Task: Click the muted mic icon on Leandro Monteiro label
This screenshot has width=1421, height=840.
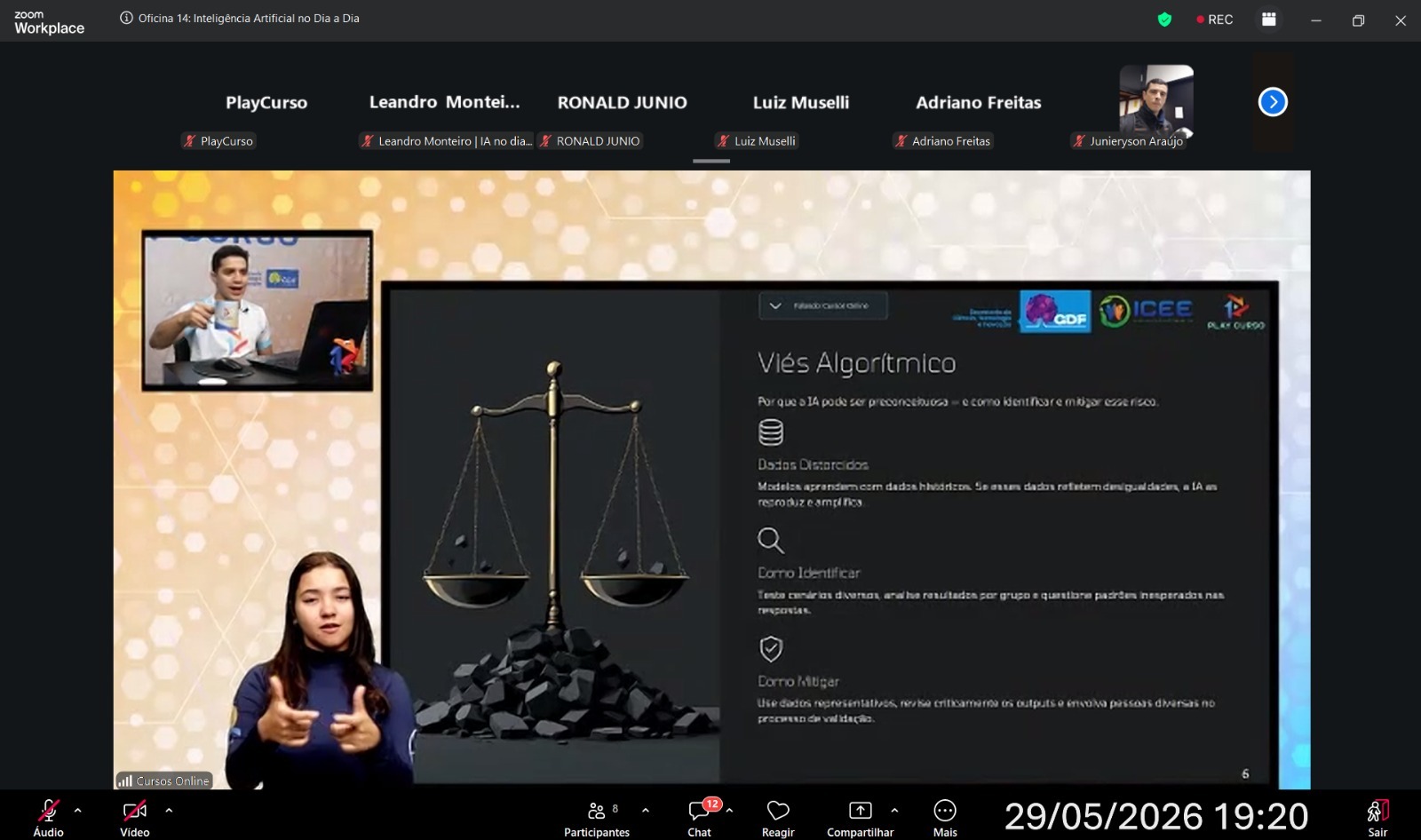Action: coord(367,141)
